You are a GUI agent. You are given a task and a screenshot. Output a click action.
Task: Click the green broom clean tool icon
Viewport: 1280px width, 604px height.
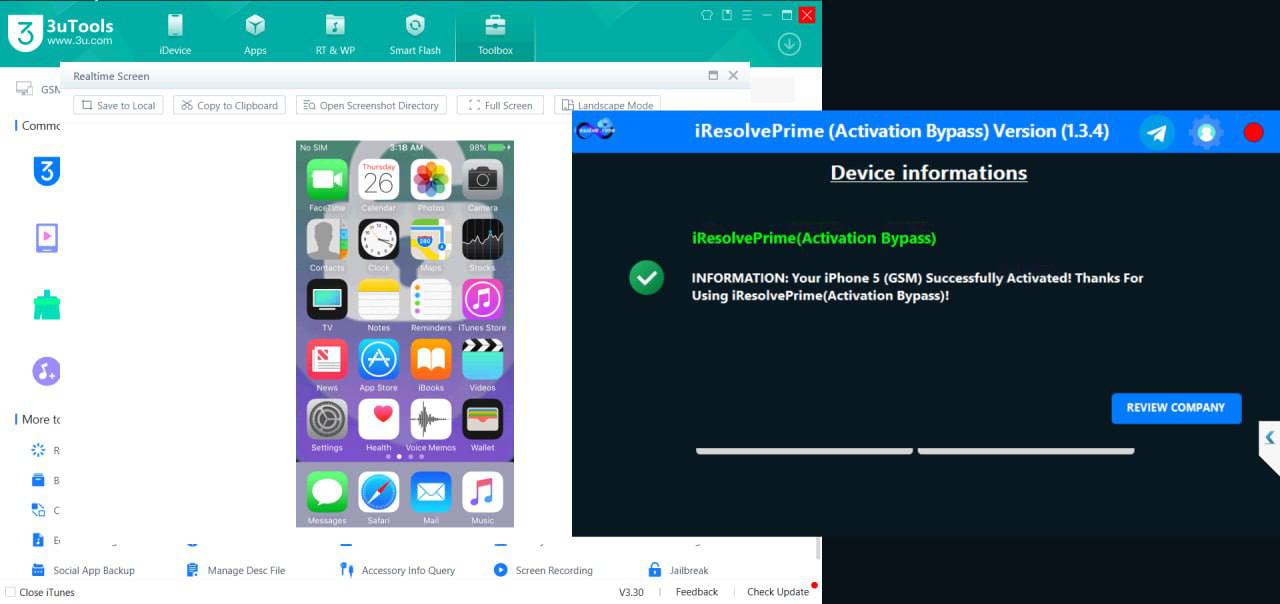pyautogui.click(x=46, y=305)
